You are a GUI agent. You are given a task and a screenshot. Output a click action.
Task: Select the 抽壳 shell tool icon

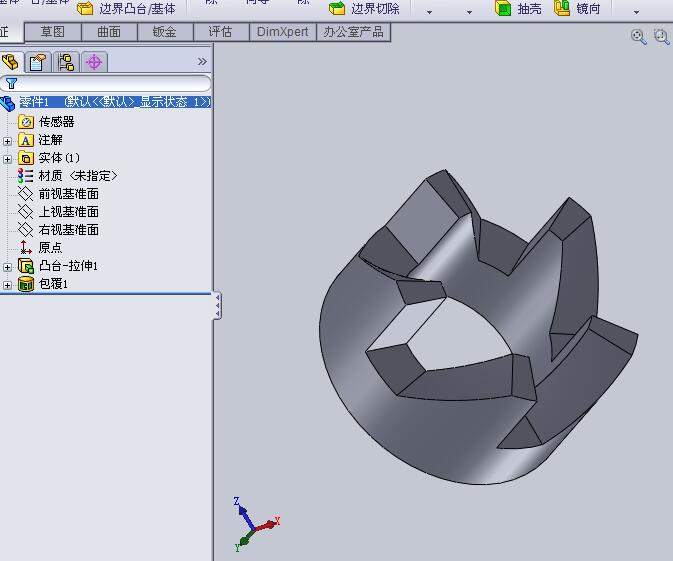point(503,8)
